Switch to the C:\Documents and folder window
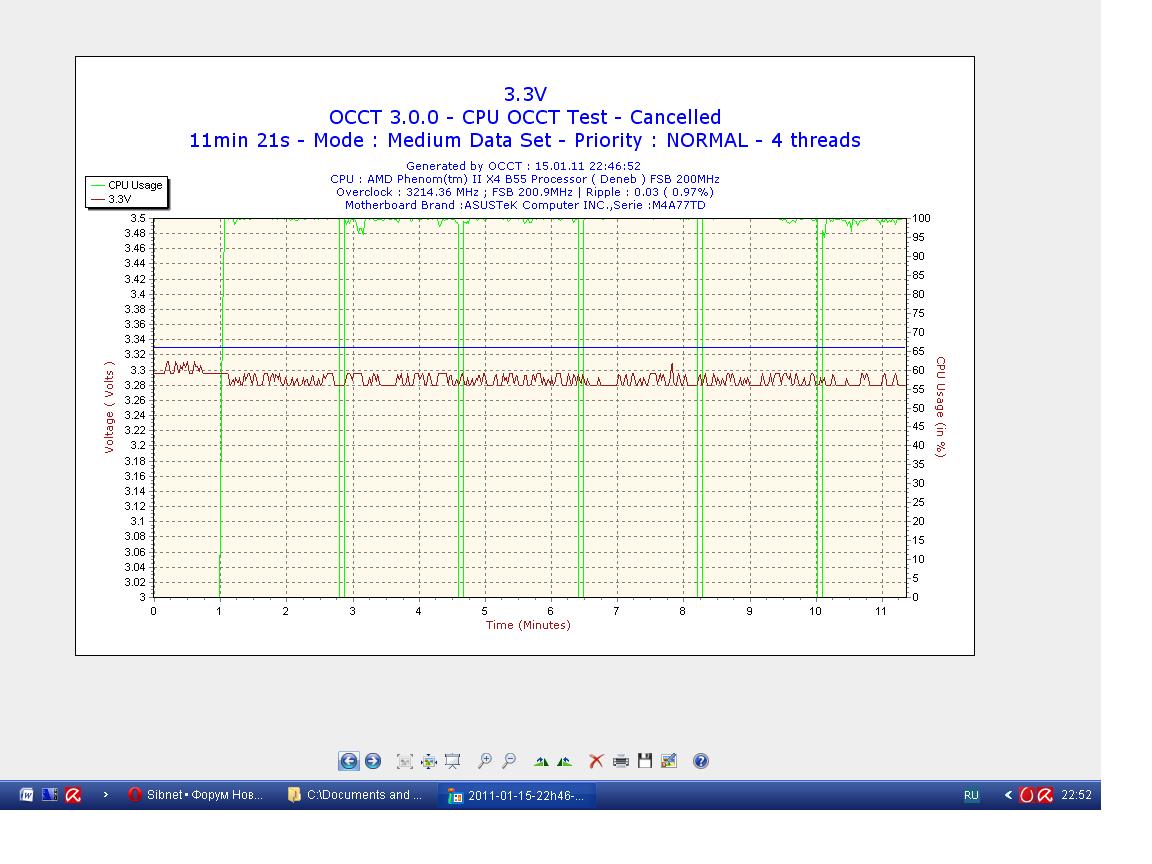 356,795
